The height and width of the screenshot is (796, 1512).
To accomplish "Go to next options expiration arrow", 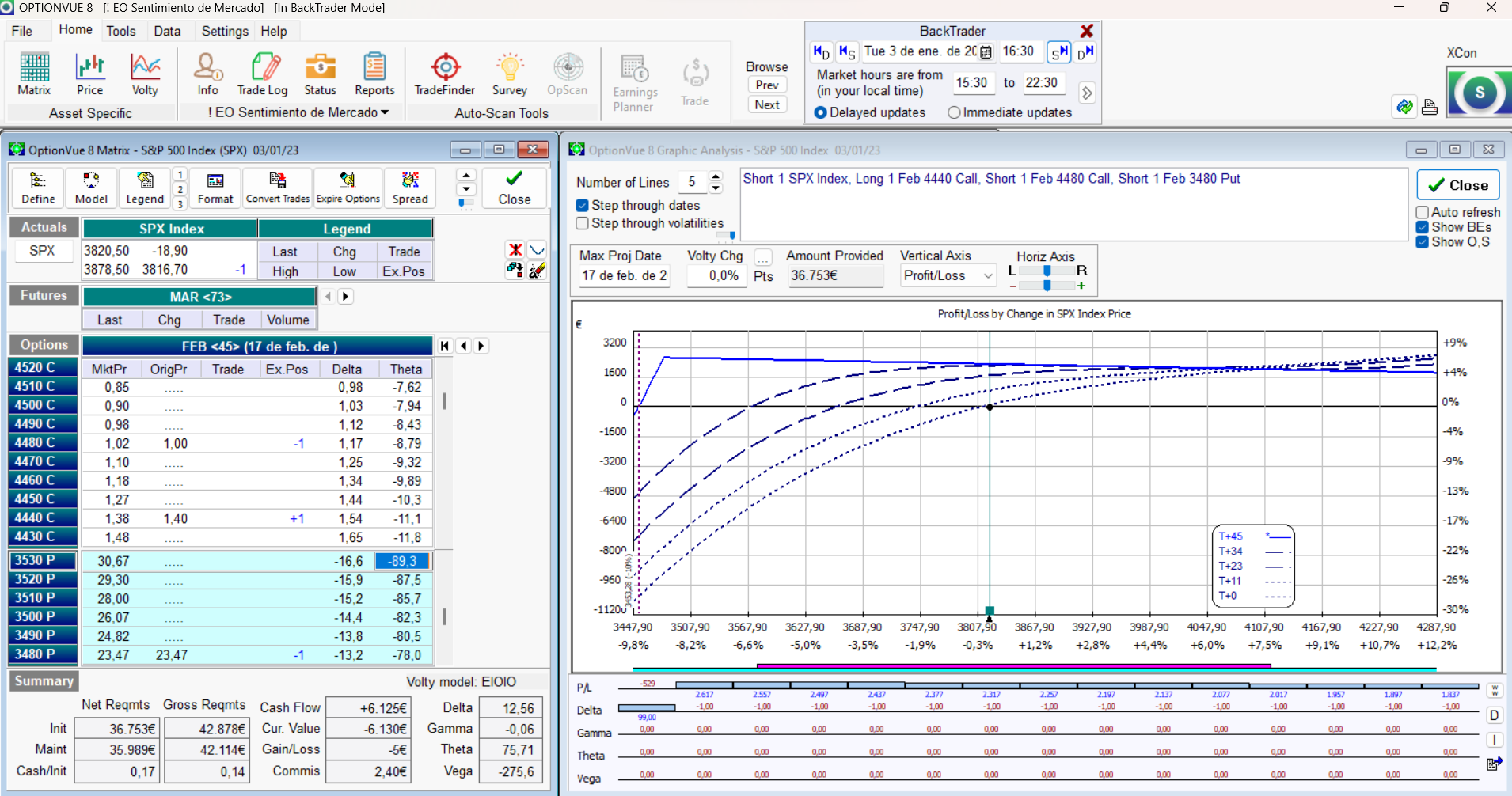I will coord(481,346).
